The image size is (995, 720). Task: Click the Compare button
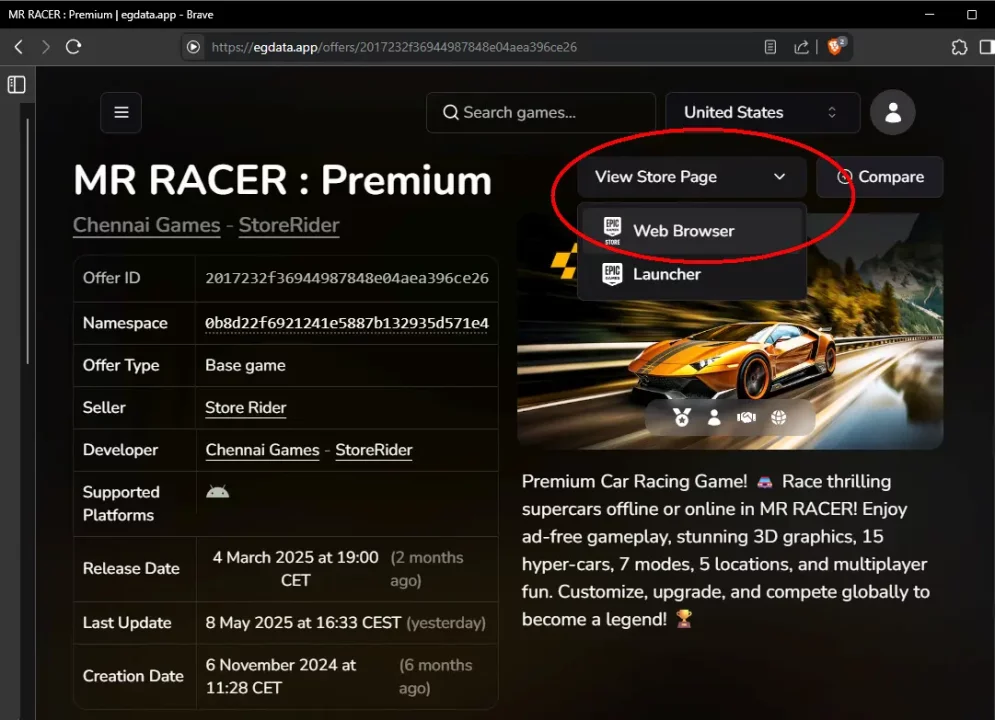tap(879, 177)
